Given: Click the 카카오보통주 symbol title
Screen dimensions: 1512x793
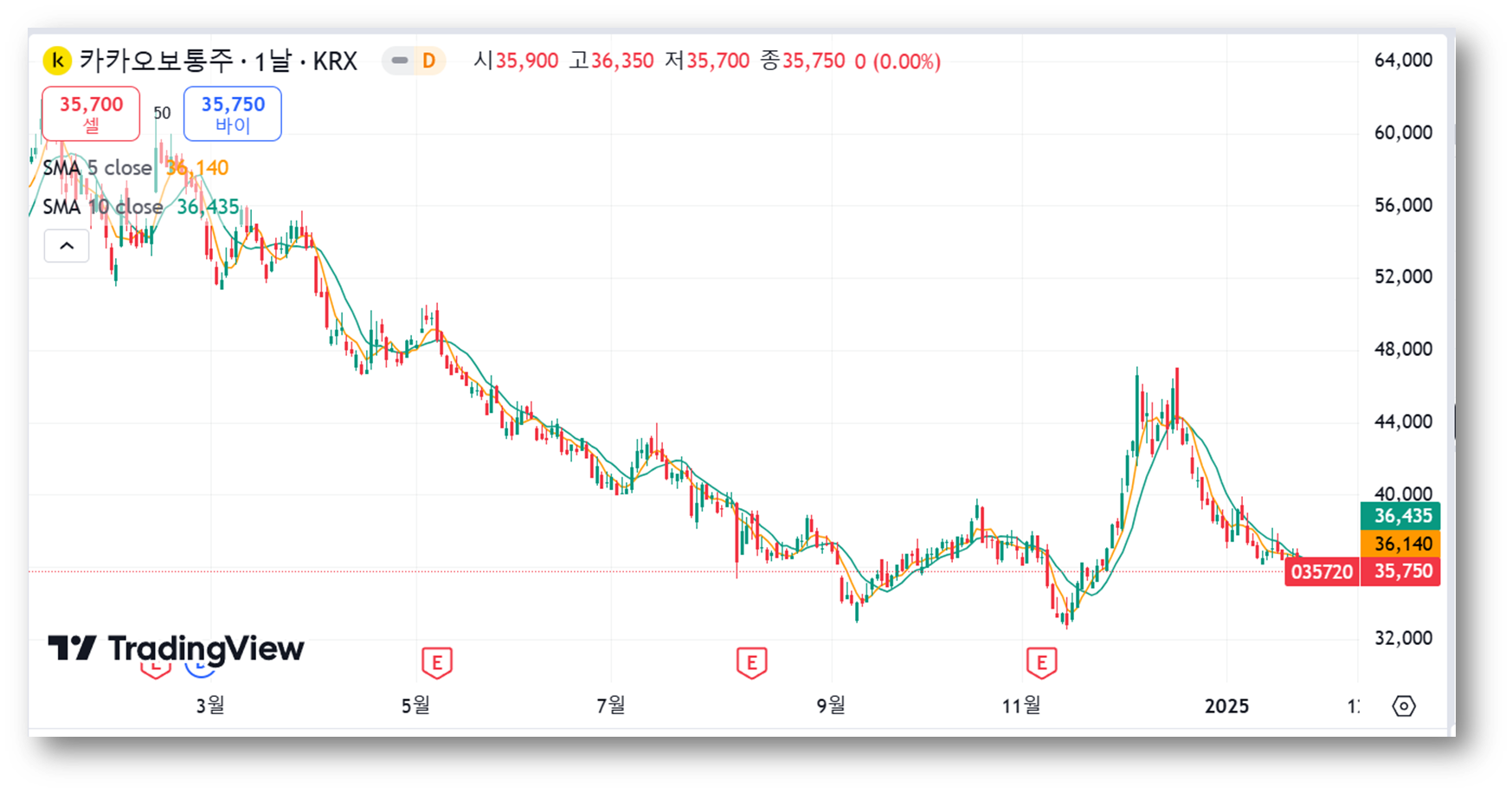Looking at the screenshot, I should (x=157, y=61).
